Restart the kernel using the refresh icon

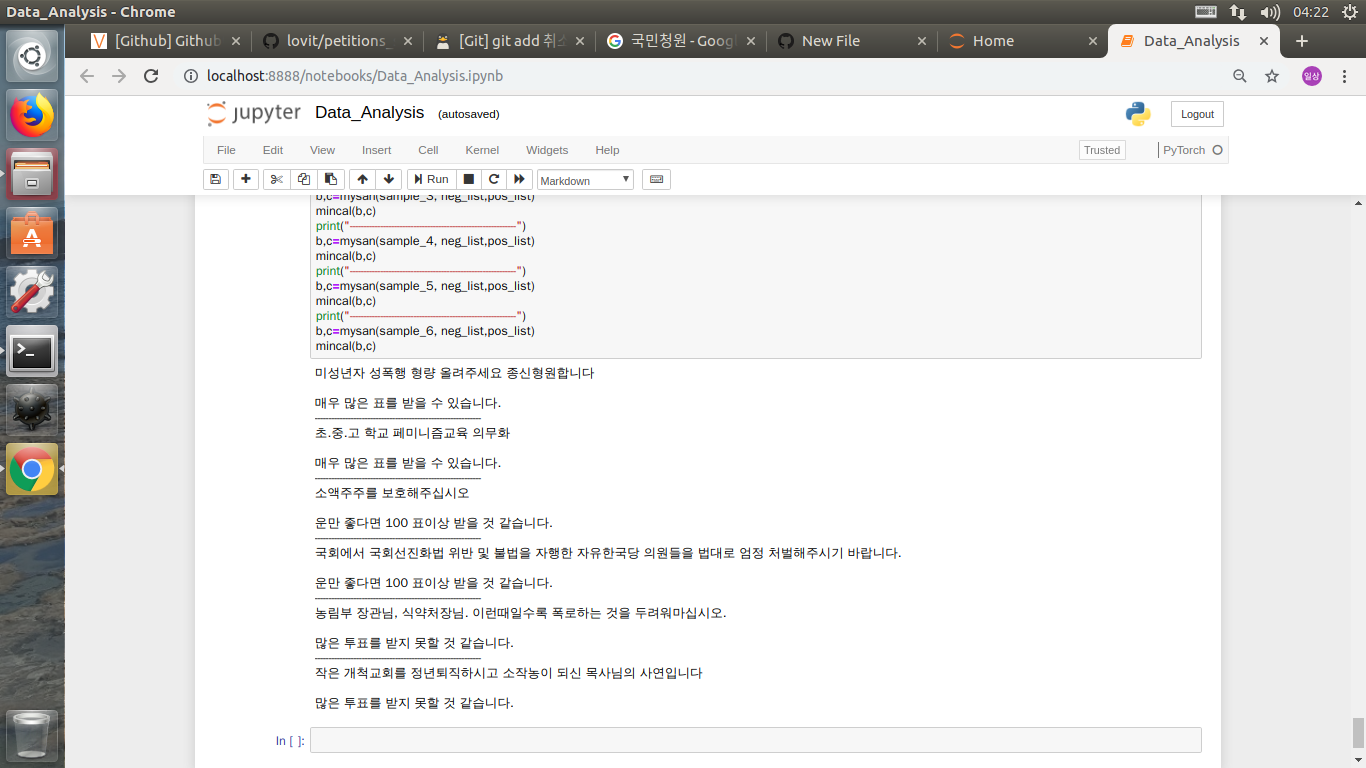click(493, 179)
